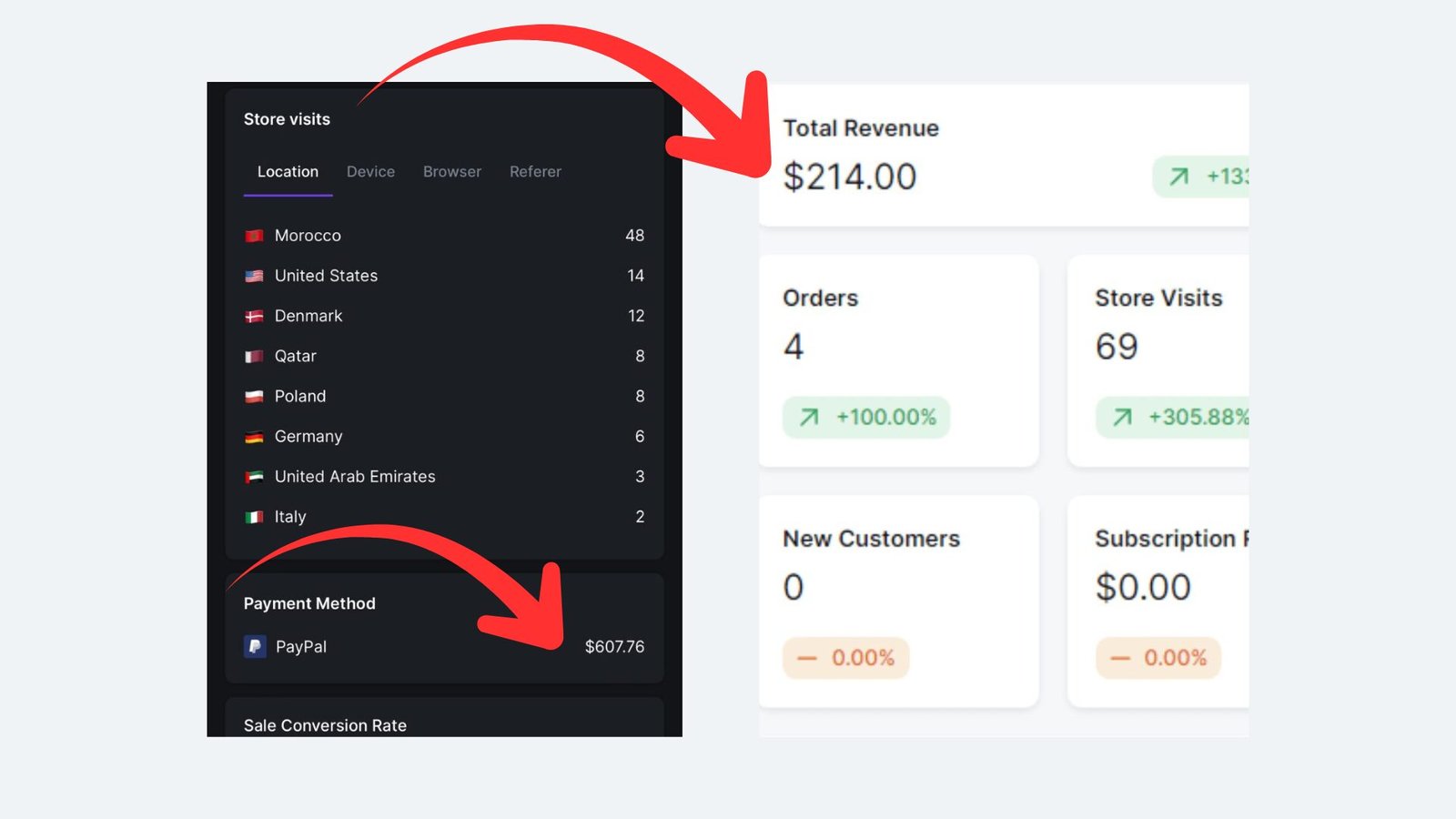Click the Orders upward trend arrow icon
Image resolution: width=1456 pixels, height=819 pixels.
tap(809, 417)
